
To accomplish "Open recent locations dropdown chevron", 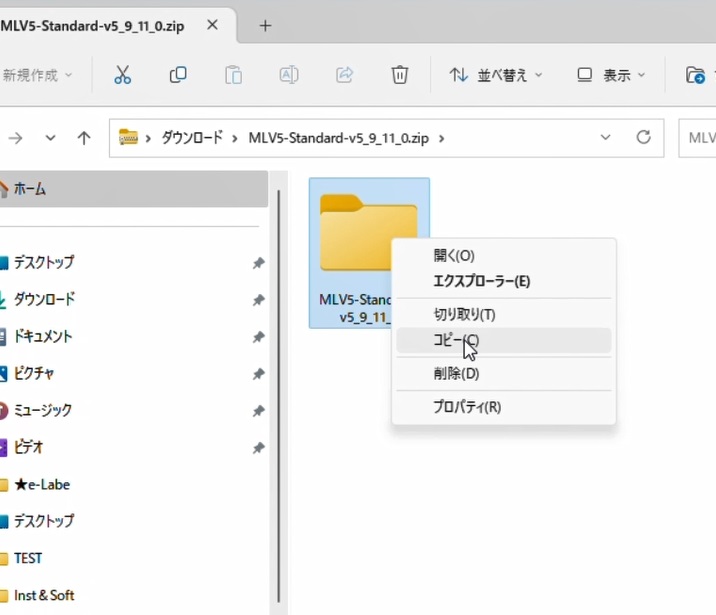I will 50,138.
